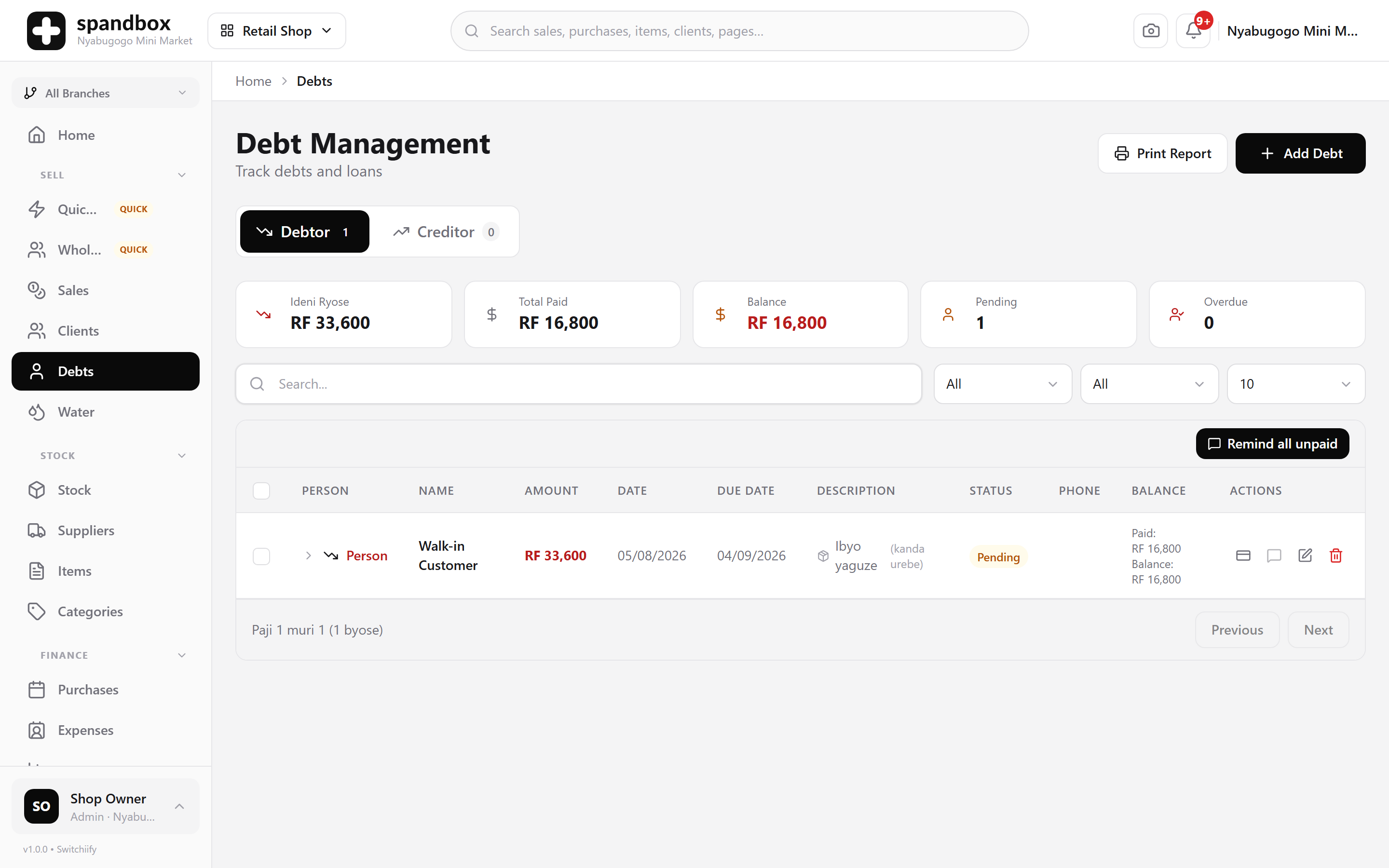Click the Nyabugogo Mini M... account name
This screenshot has width=1389, height=868.
click(1293, 31)
